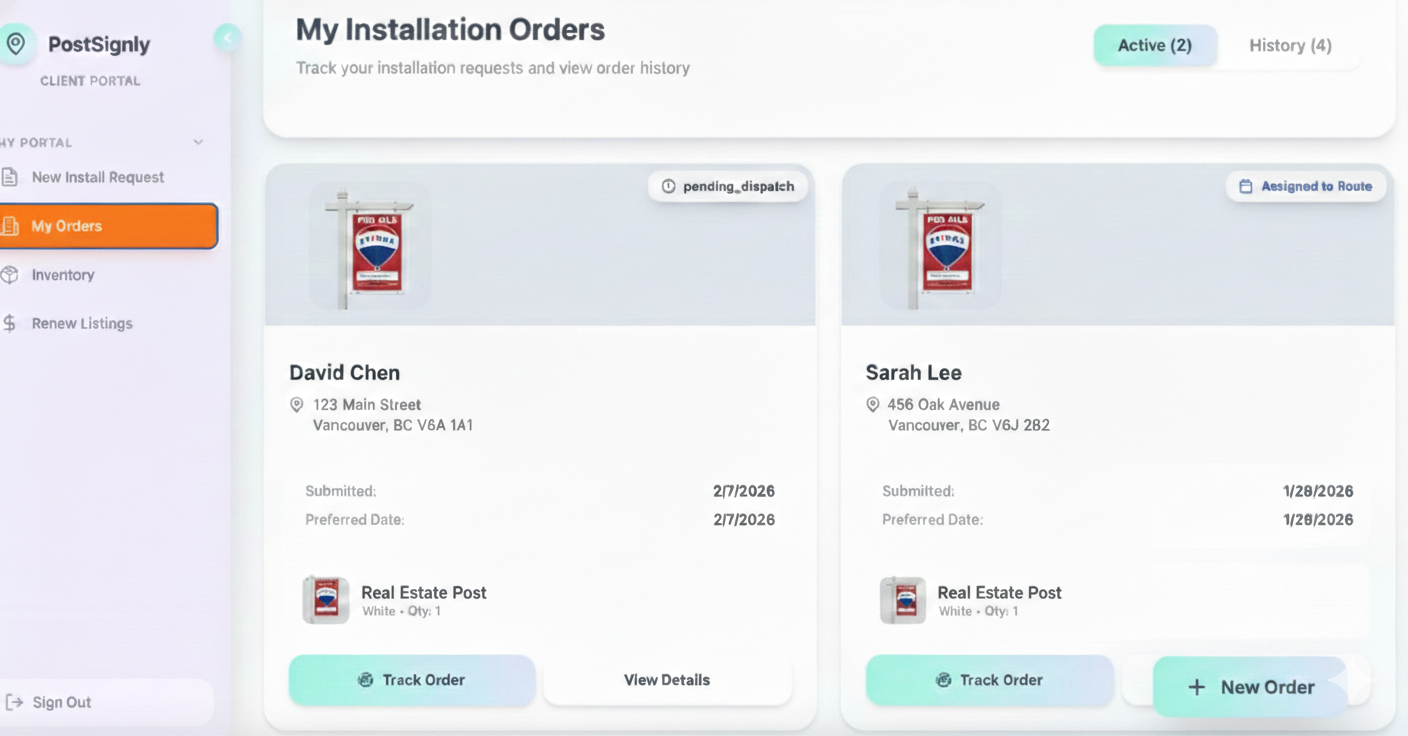Click the location pin icon beside David Chen's address
Image resolution: width=1408 pixels, height=736 pixels.
(296, 404)
